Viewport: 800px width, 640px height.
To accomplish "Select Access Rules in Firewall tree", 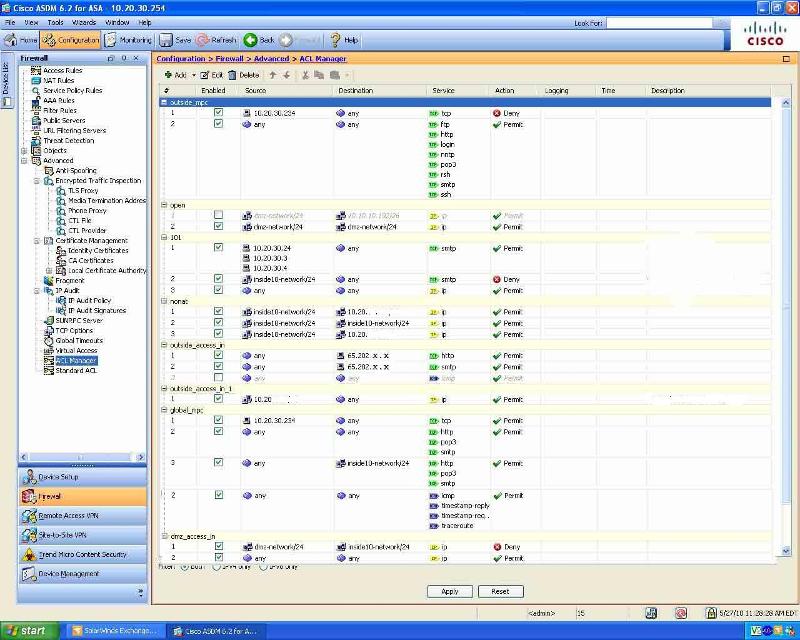I will click(62, 70).
